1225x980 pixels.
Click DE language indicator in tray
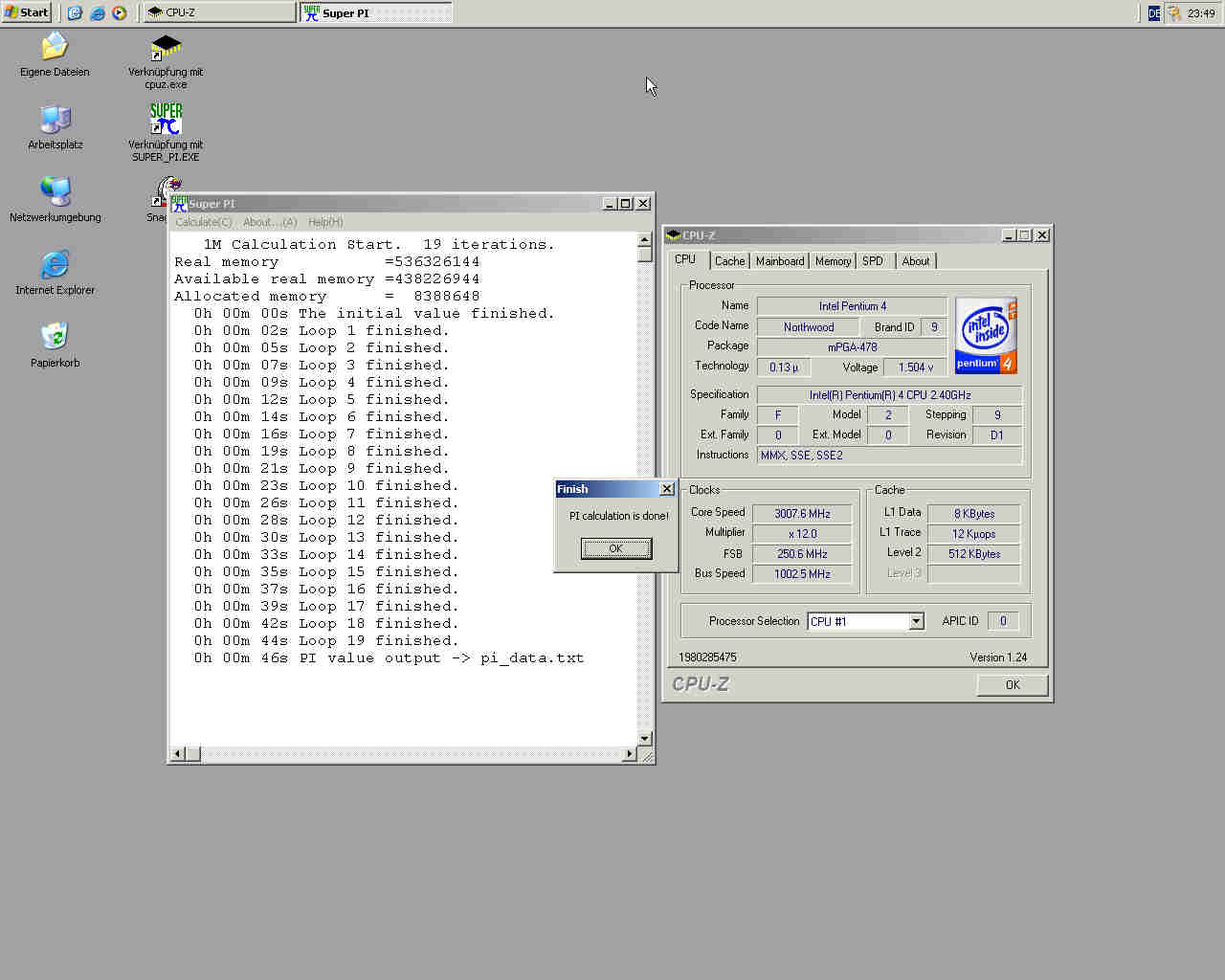pos(1153,12)
